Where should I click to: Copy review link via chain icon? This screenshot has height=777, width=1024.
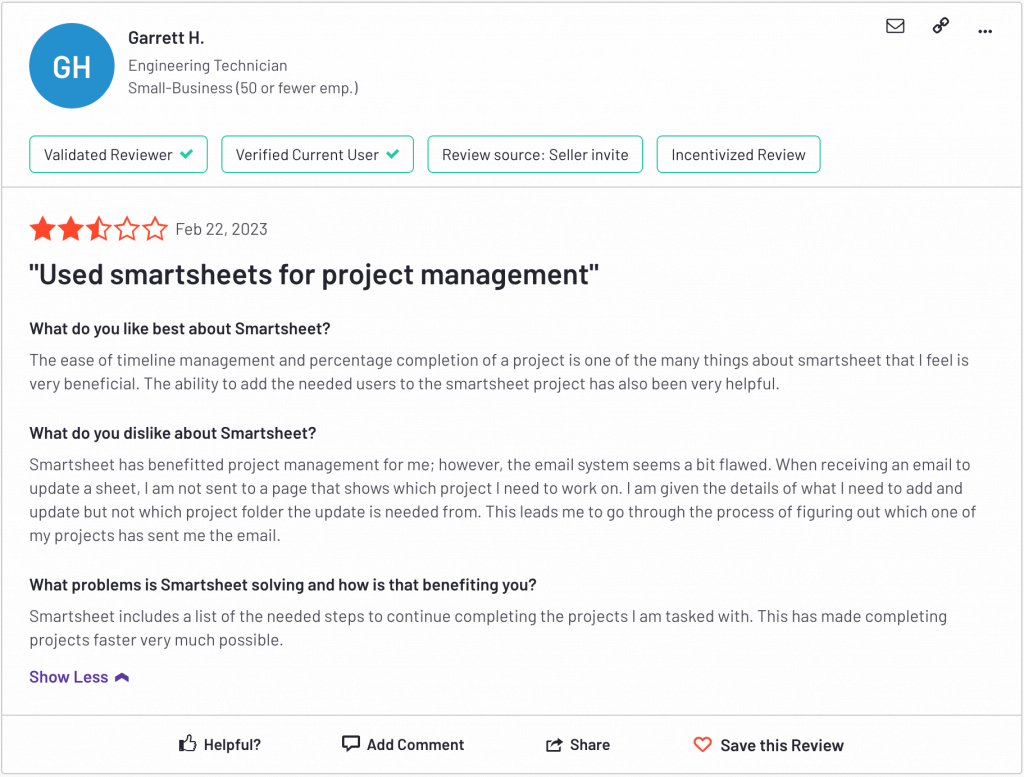coord(940,25)
